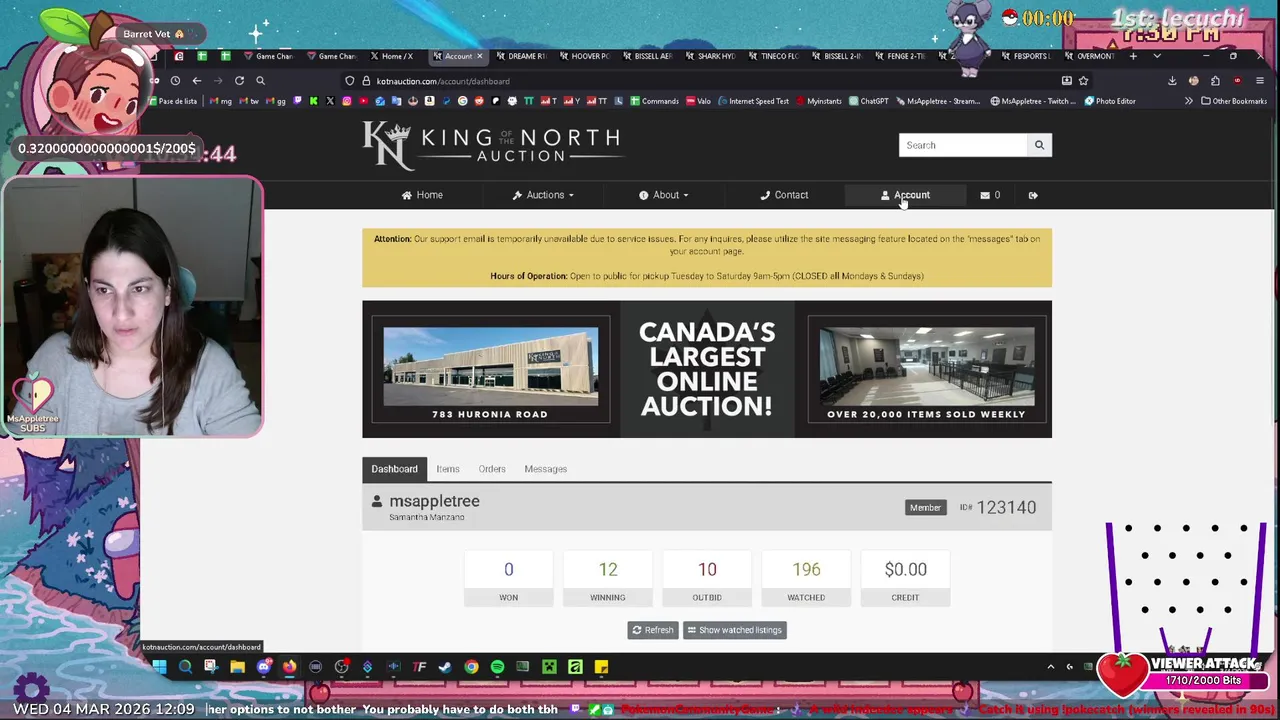The width and height of the screenshot is (1280, 720).
Task: Click the Member badge
Action: tap(925, 508)
